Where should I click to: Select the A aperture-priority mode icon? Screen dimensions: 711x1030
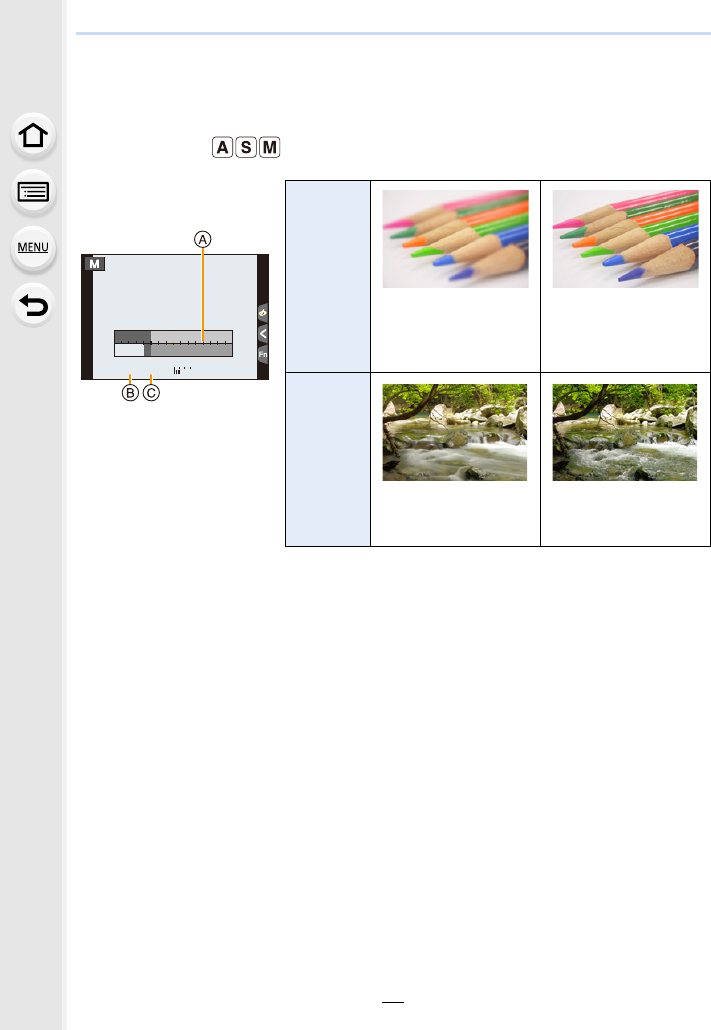point(223,147)
